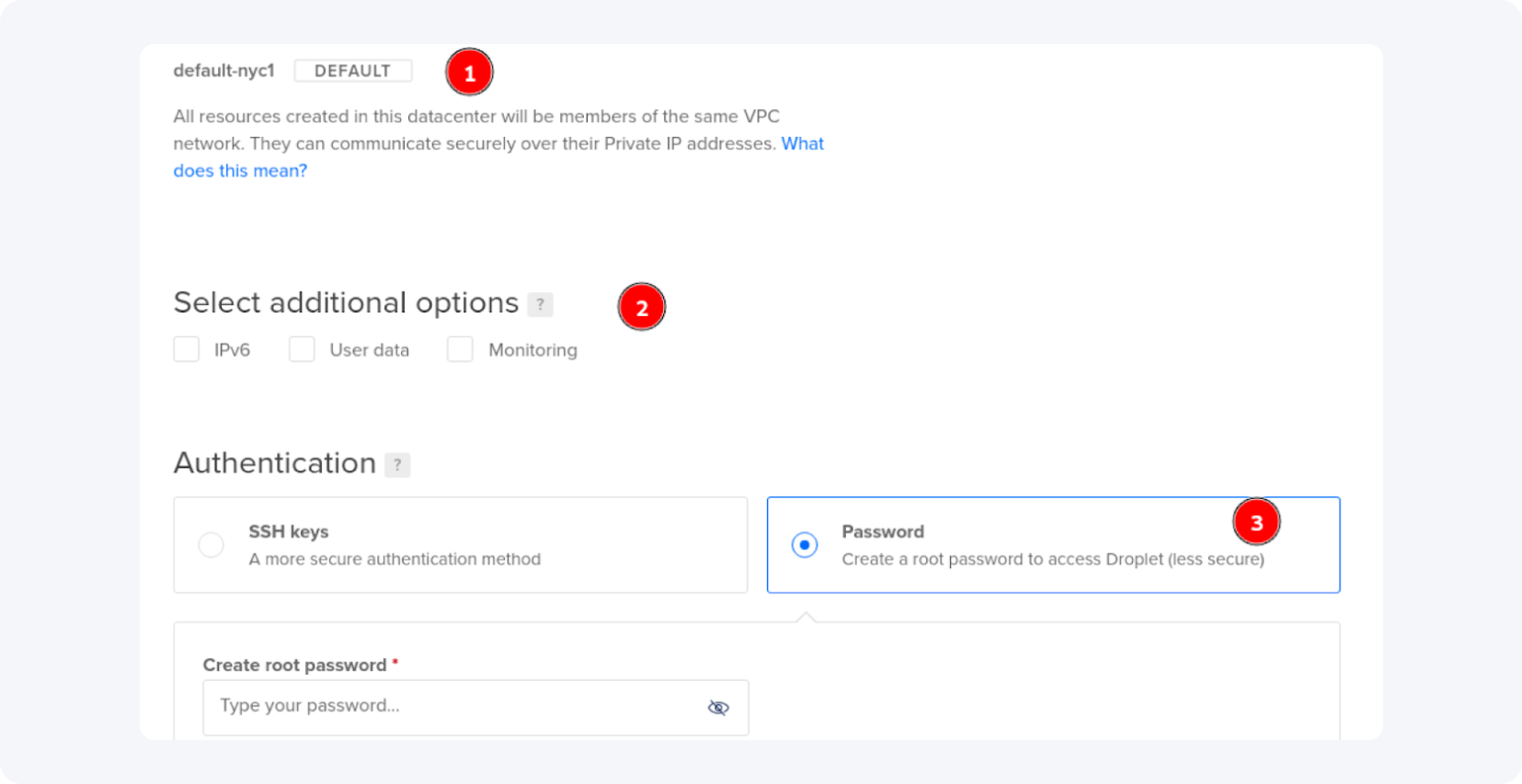Click the red annotation marker numbered 2

coord(641,307)
